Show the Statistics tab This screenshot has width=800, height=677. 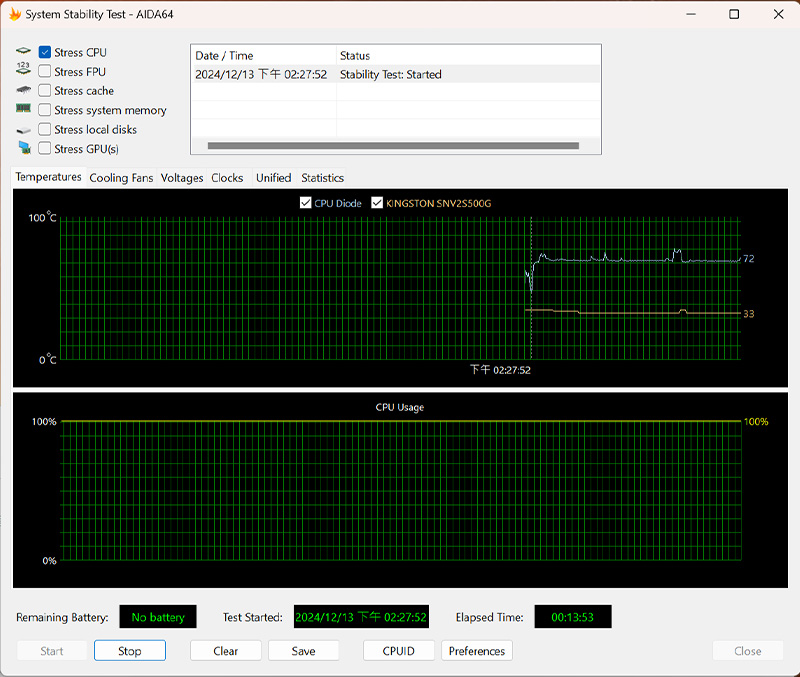click(x=322, y=178)
